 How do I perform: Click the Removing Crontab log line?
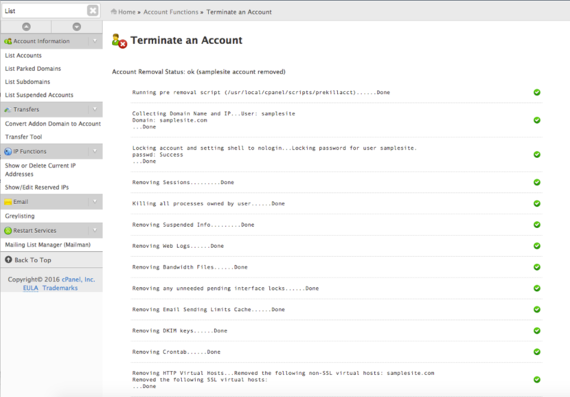coord(176,352)
